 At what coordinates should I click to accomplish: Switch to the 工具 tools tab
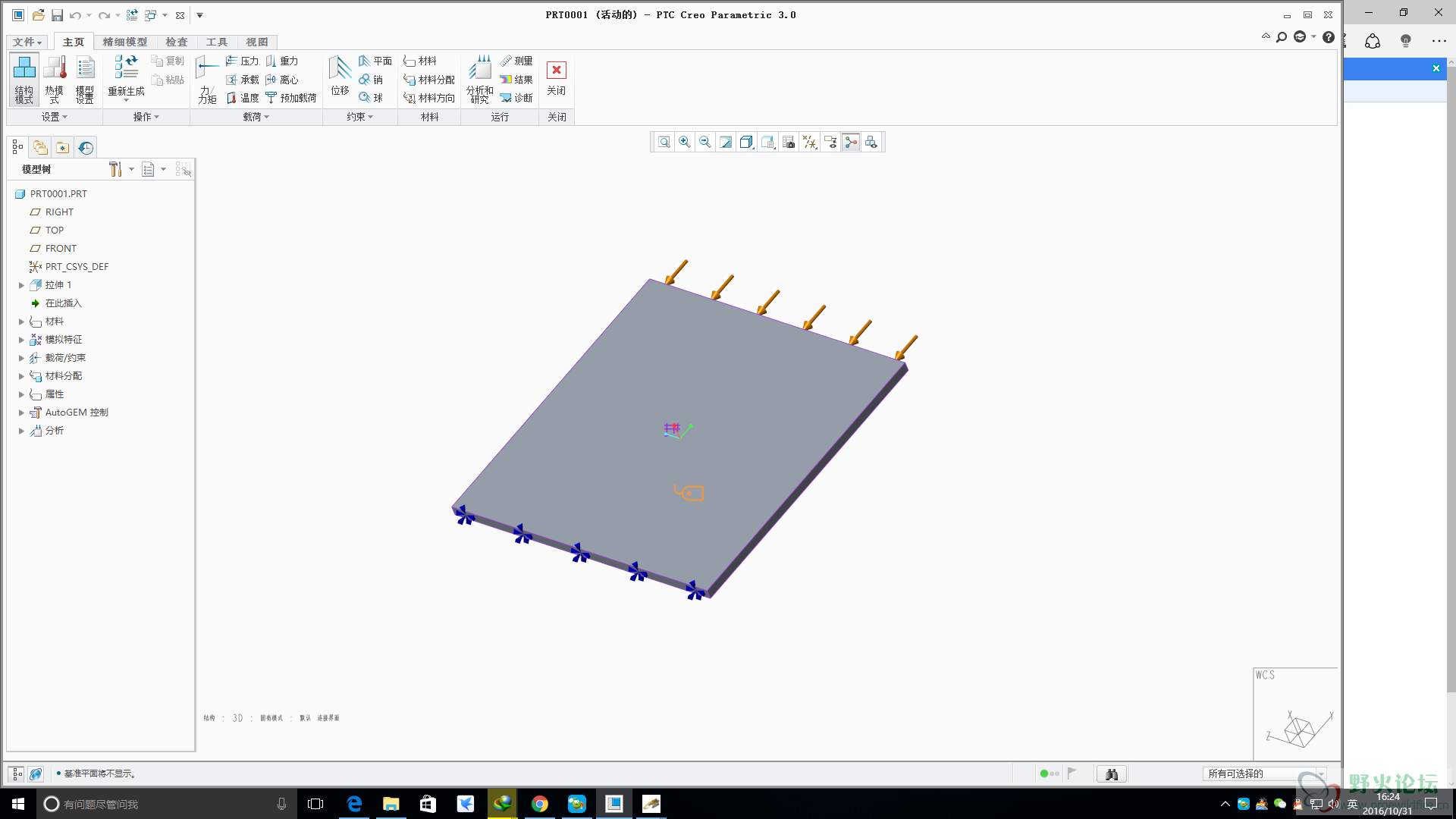point(217,42)
